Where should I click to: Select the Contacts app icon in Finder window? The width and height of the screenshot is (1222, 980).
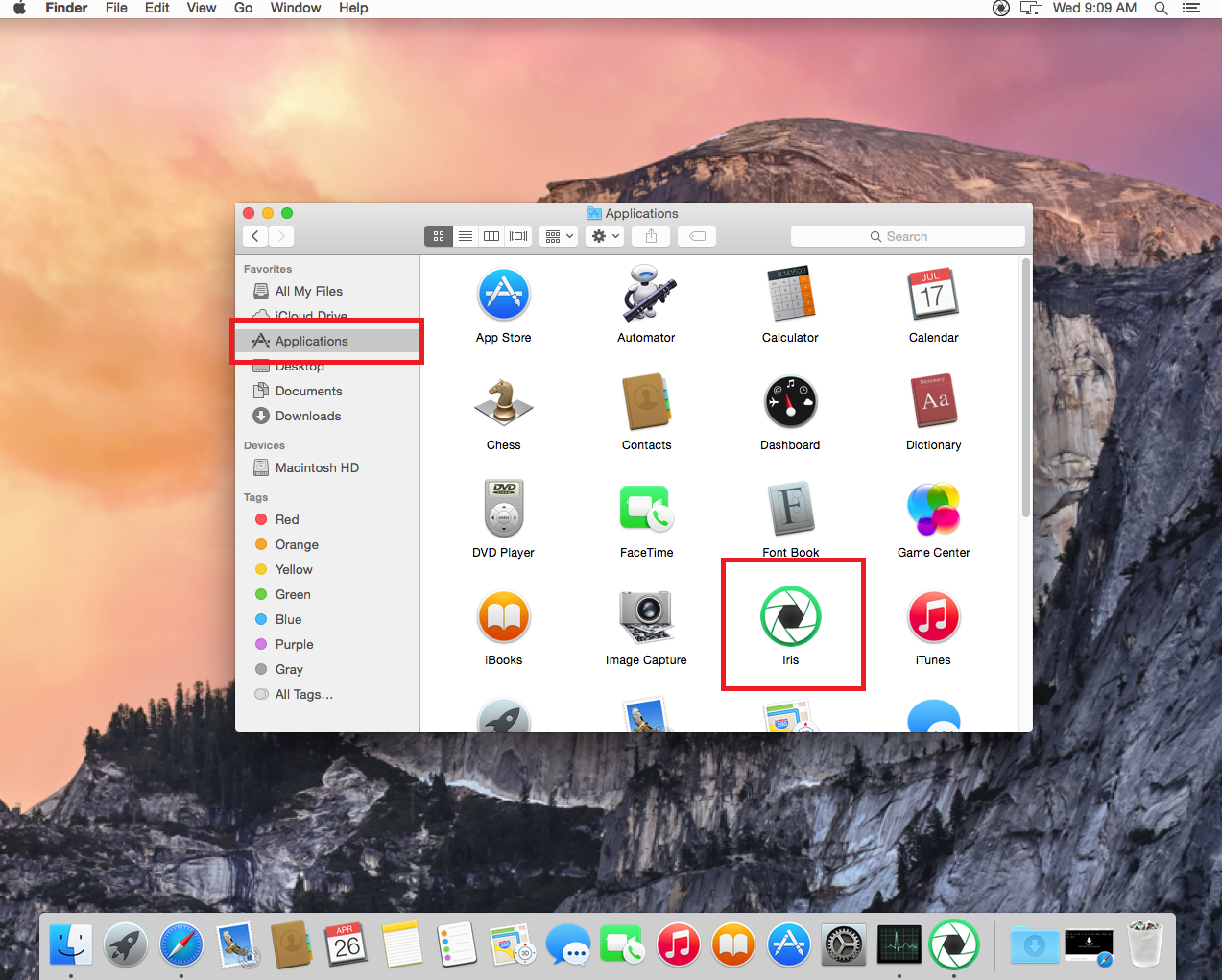(647, 401)
